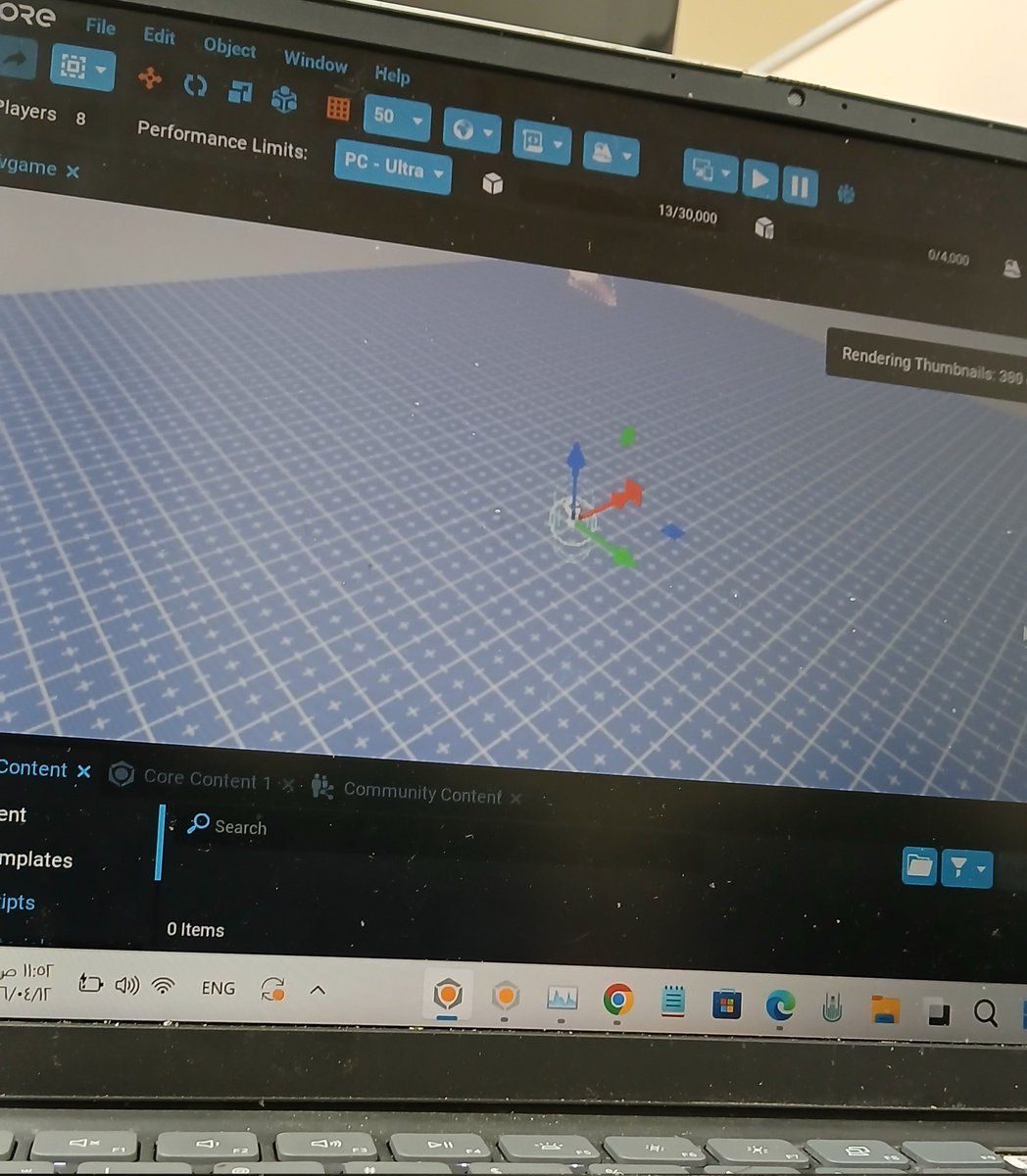Click the Rendering Thumbnails notification

(x=929, y=366)
